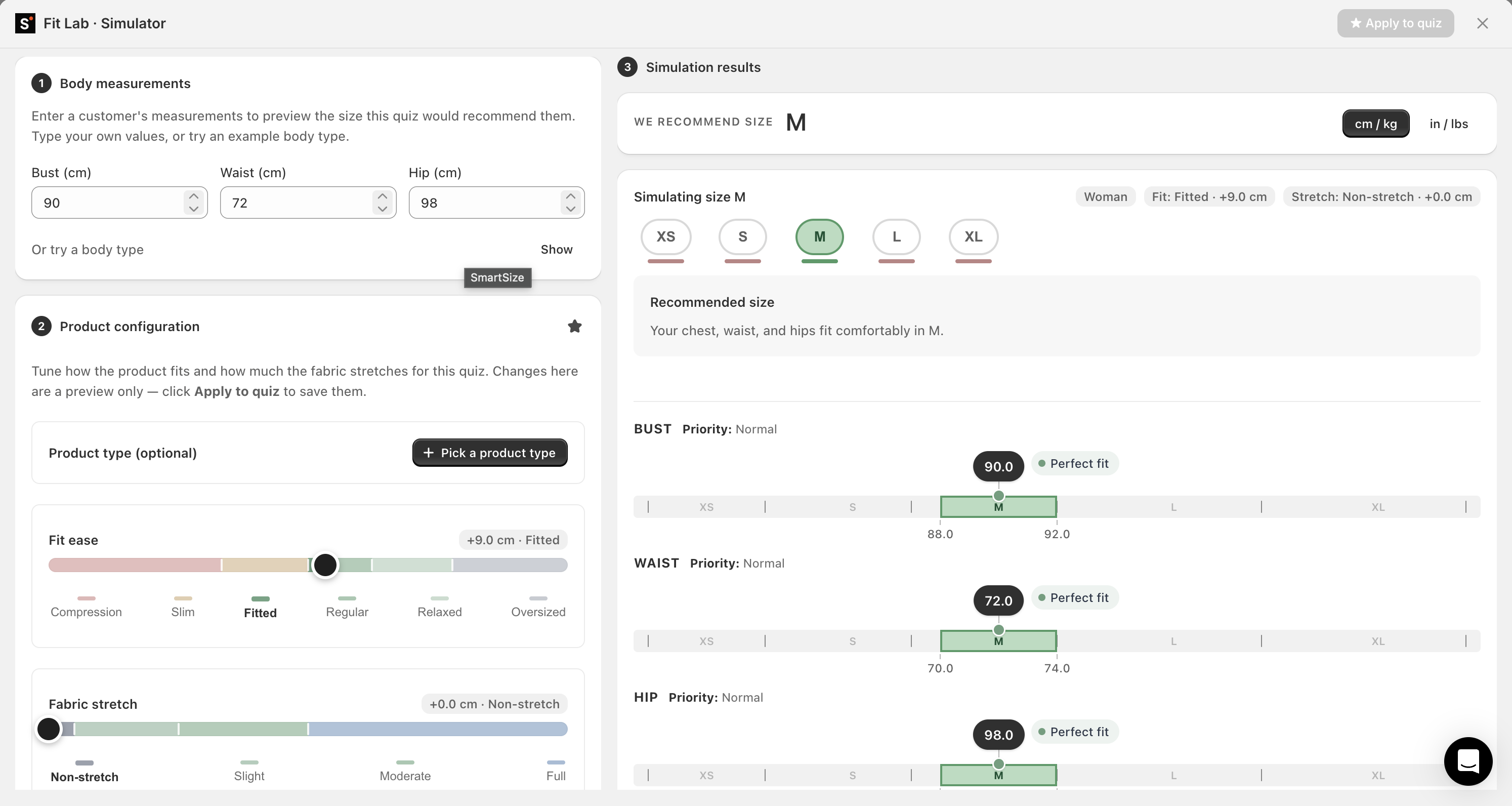Click the Bust 'Perfect fit' badge
Image resolution: width=1512 pixels, height=806 pixels.
[1074, 464]
